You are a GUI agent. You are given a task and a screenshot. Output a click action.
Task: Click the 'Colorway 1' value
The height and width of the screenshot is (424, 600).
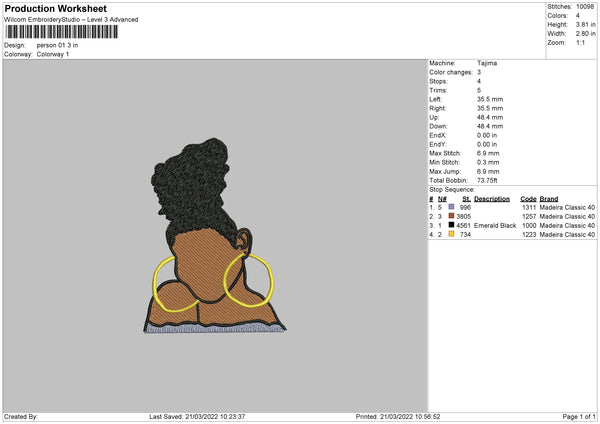click(53, 54)
